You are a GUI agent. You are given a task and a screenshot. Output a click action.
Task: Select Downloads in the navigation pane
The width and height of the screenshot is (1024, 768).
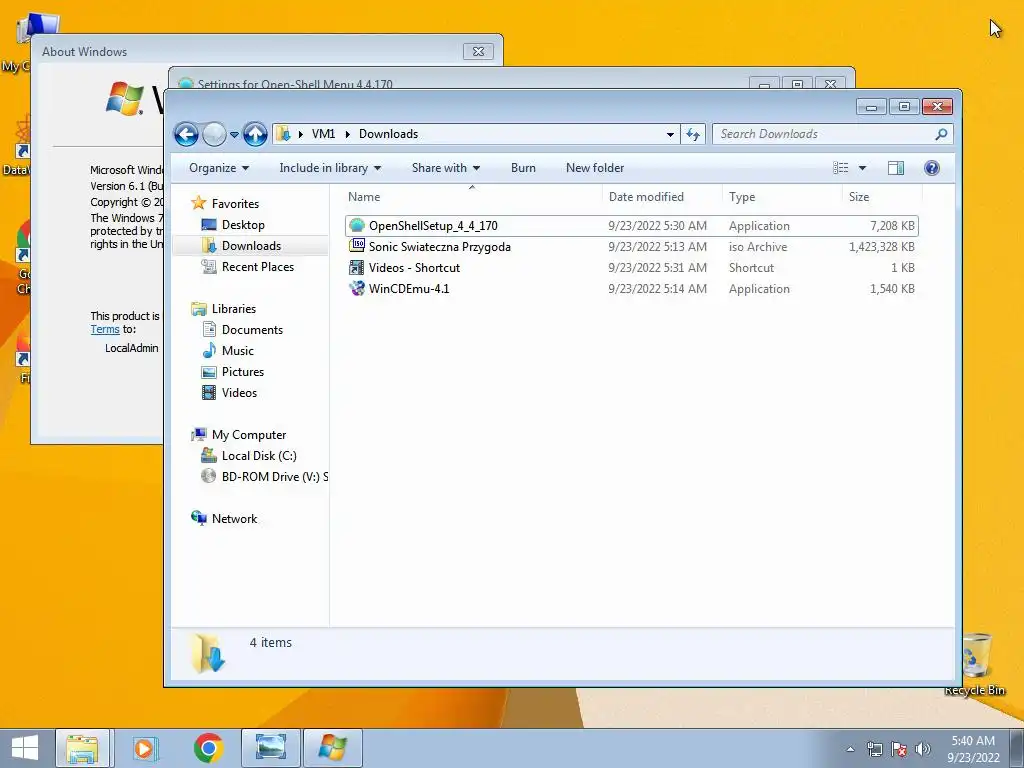(251, 246)
